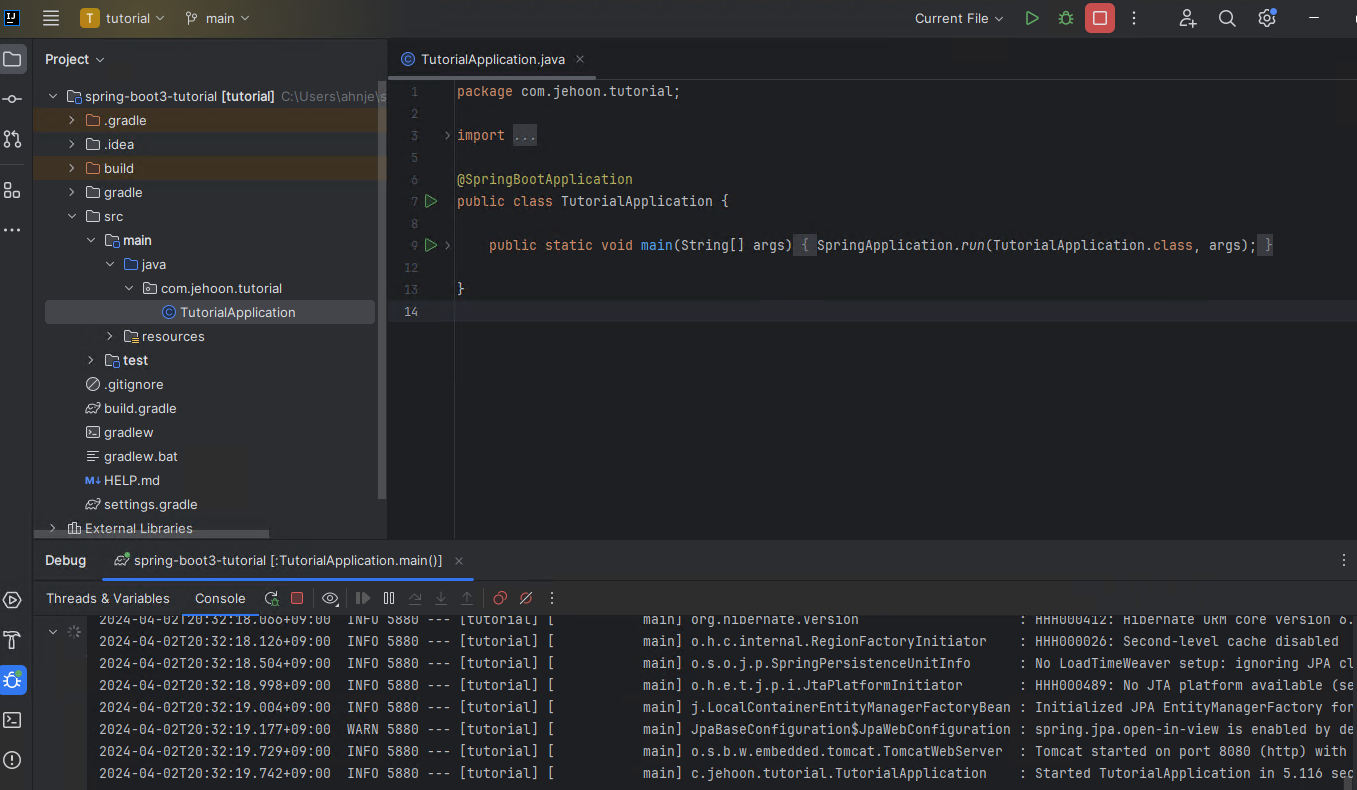The image size is (1357, 790).
Task: Open settings.gradle file
Action: (141, 504)
